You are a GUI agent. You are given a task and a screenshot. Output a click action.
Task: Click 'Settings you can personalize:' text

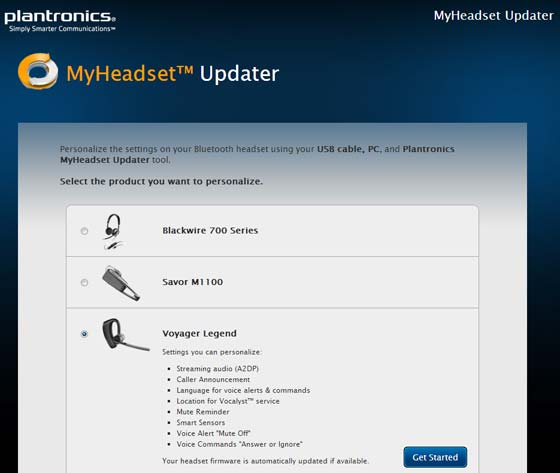point(212,352)
